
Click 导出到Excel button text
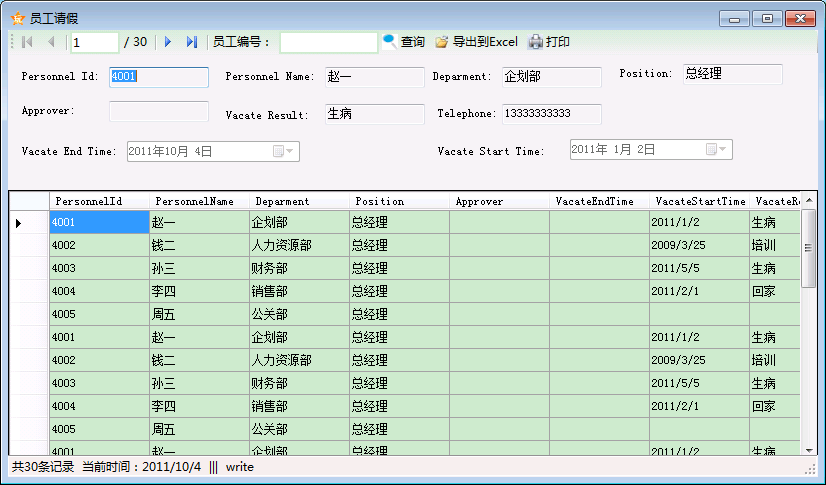(x=485, y=42)
